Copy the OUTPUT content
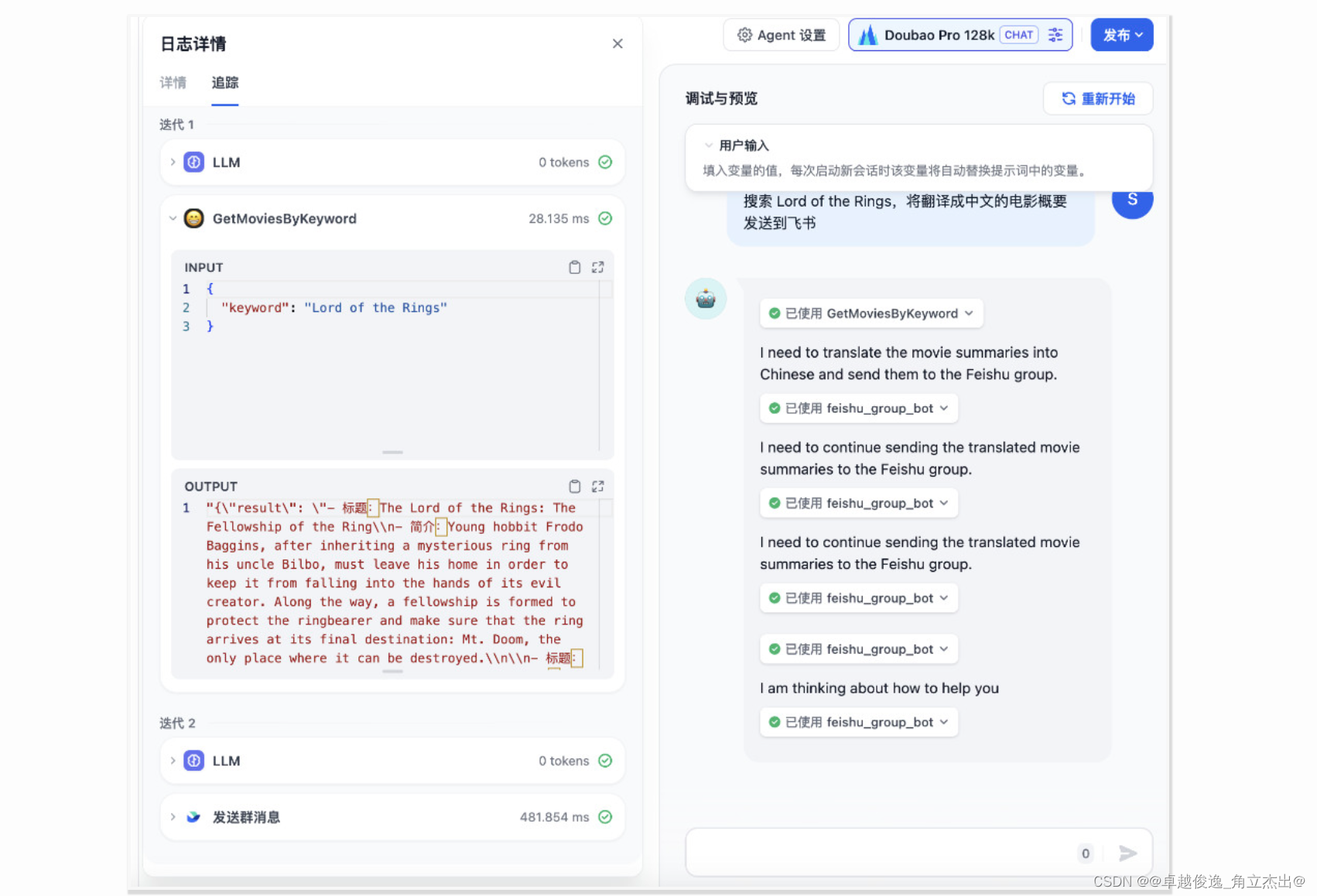The image size is (1317, 896). click(x=575, y=486)
